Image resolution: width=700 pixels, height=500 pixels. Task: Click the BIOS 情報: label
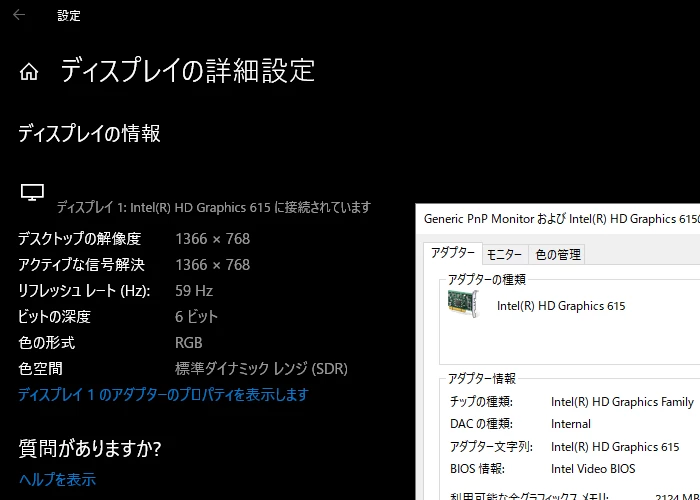pyautogui.click(x=477, y=469)
